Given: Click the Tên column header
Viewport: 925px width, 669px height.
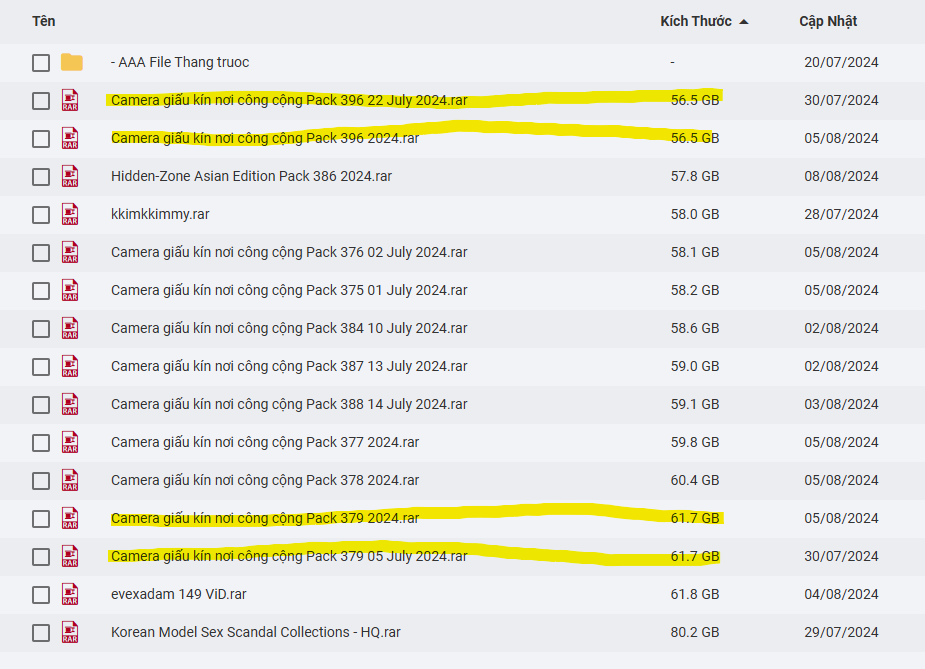Looking at the screenshot, I should click(43, 21).
